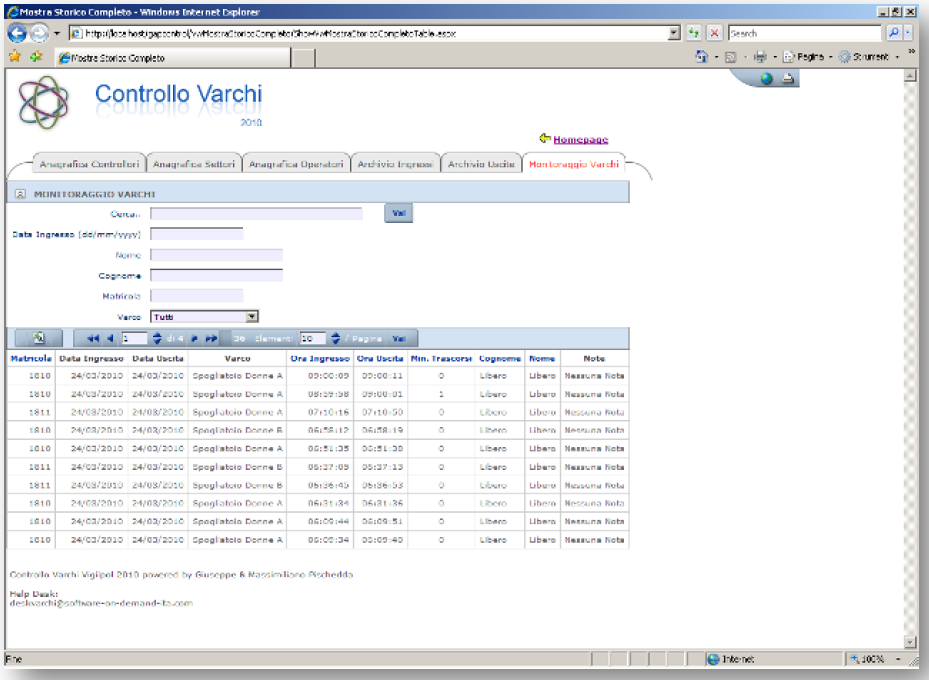Click the help desk email address
This screenshot has width=929, height=680.
(101, 603)
